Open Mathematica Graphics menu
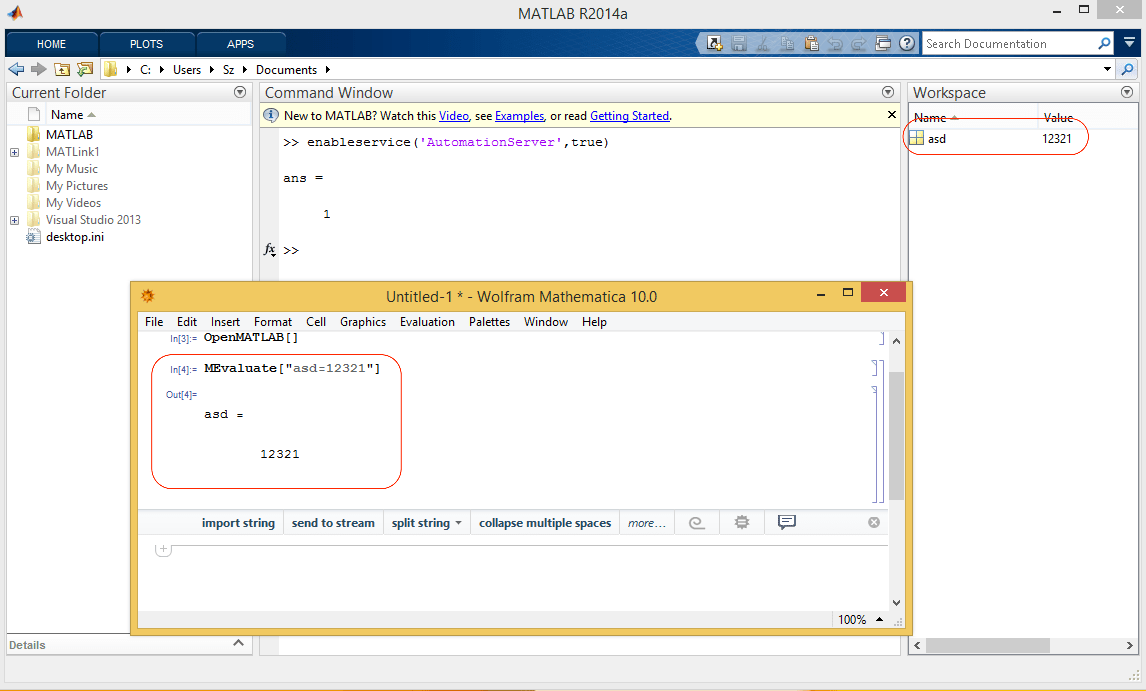The width and height of the screenshot is (1146, 691). [x=363, y=322]
